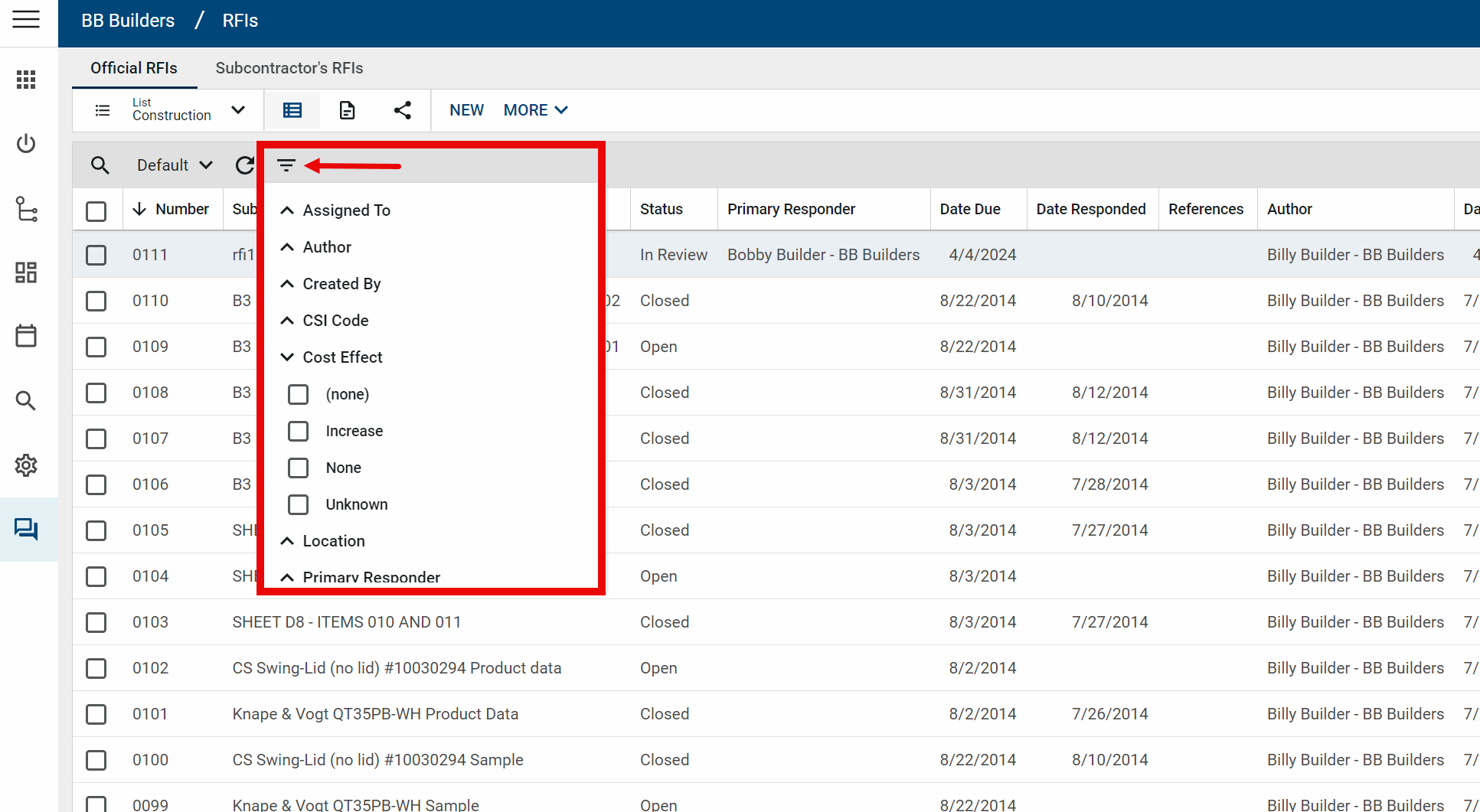The width and height of the screenshot is (1480, 812).
Task: Click the refresh icon in the search bar
Action: (x=245, y=165)
